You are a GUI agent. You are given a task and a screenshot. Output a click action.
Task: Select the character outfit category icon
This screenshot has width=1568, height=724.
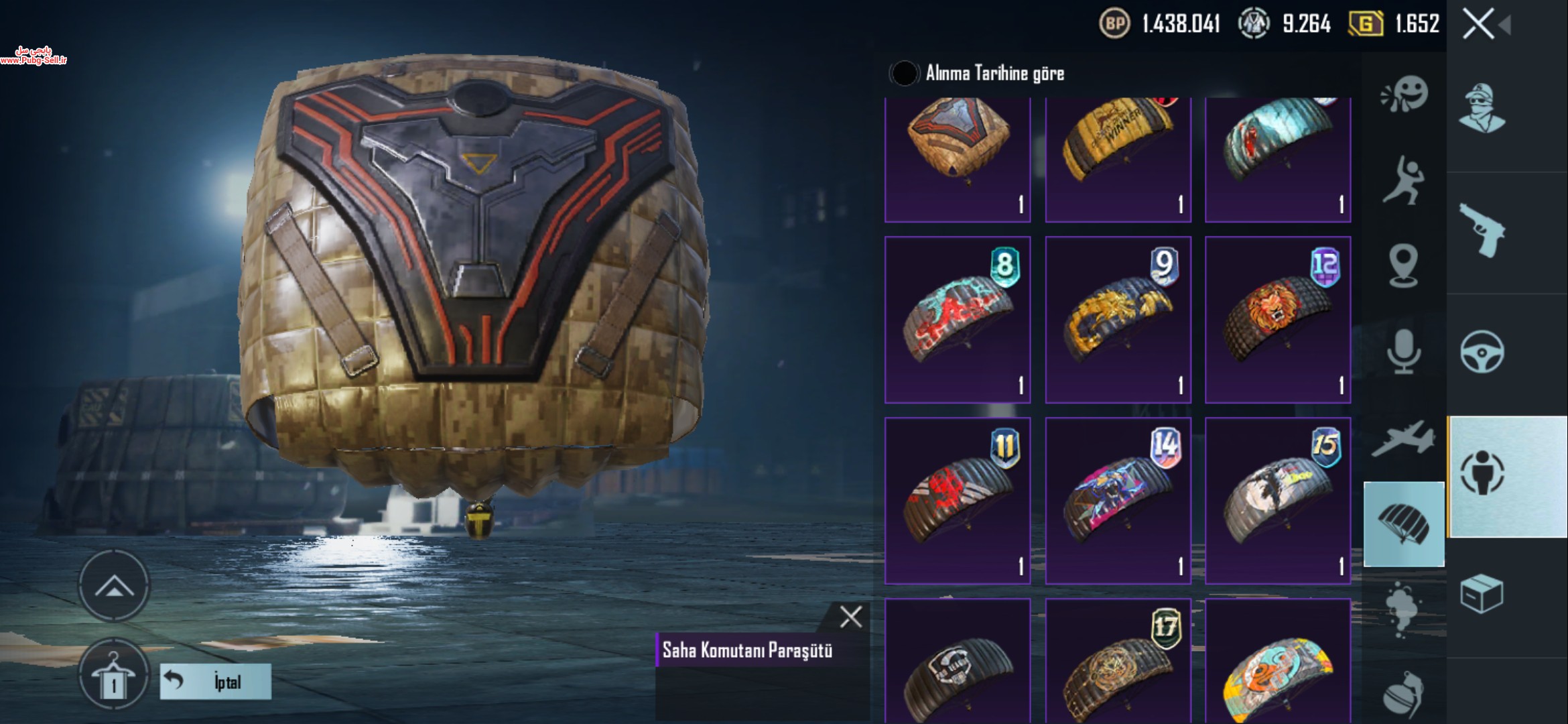pyautogui.click(x=1482, y=109)
